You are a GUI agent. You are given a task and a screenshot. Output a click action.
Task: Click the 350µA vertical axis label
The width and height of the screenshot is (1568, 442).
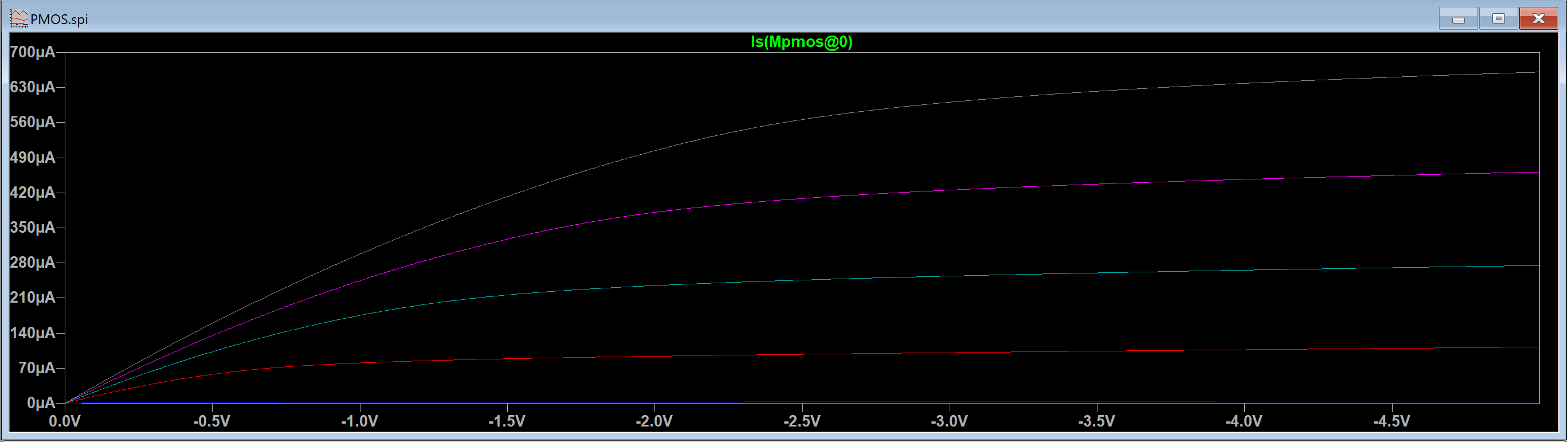32,228
